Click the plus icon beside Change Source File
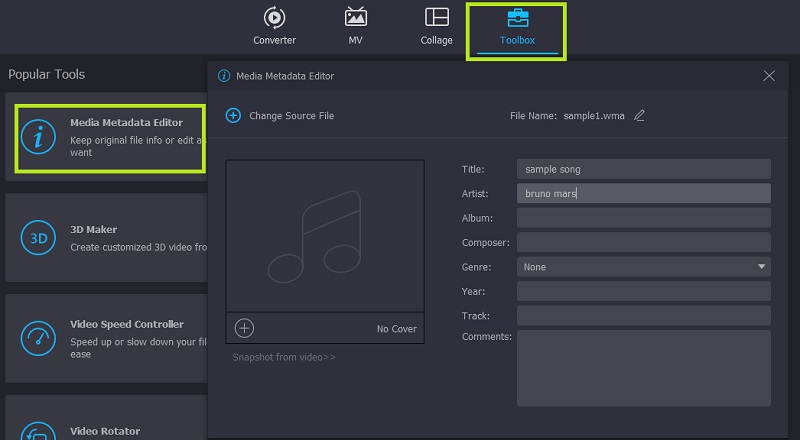 (x=233, y=116)
